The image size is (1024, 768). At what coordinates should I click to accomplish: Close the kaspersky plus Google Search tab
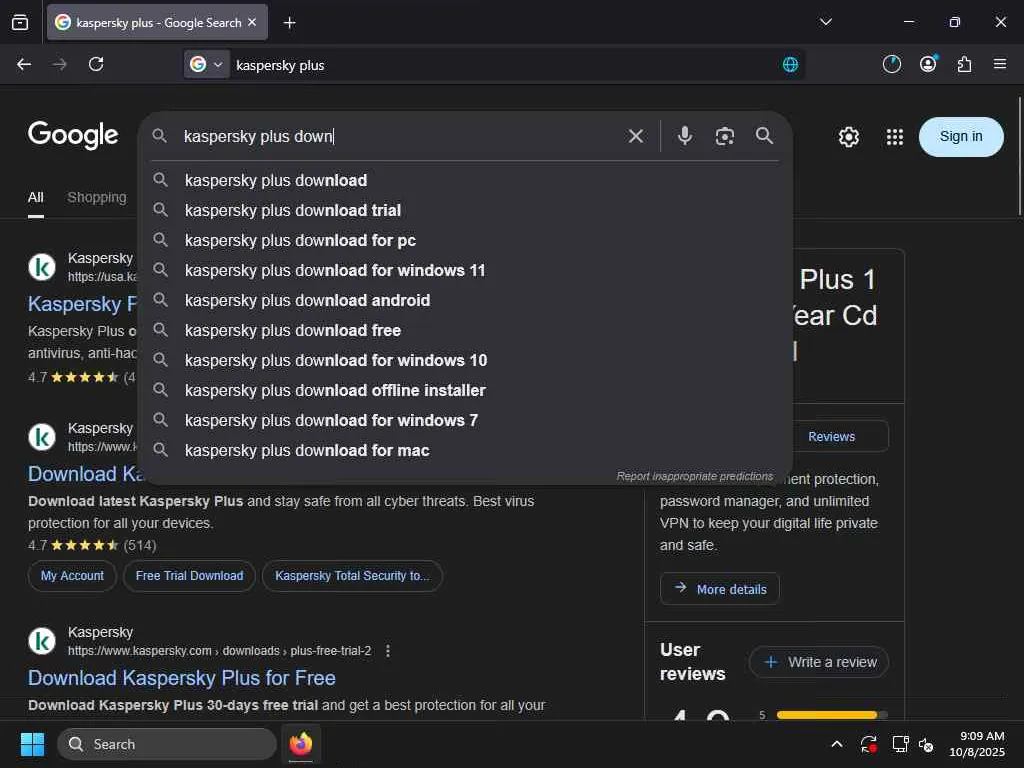[252, 22]
